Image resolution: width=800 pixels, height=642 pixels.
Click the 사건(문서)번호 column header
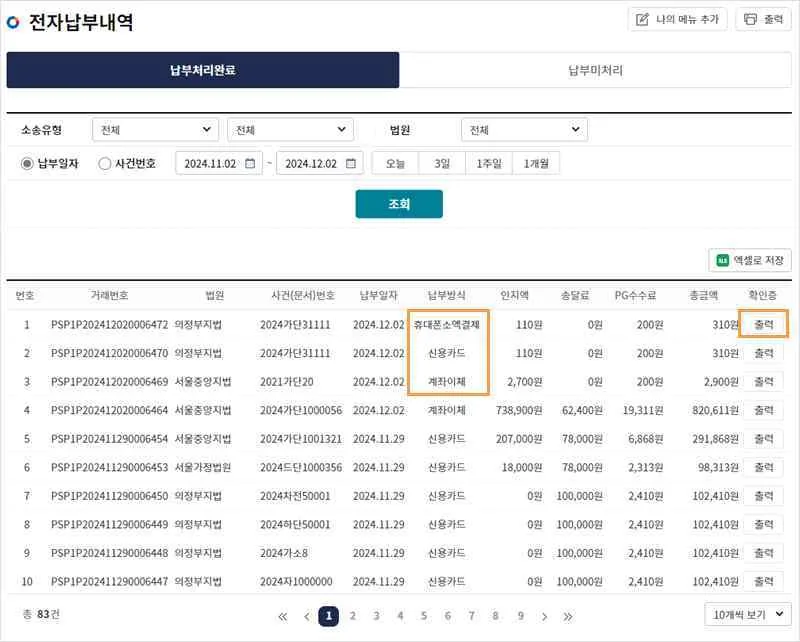click(303, 295)
